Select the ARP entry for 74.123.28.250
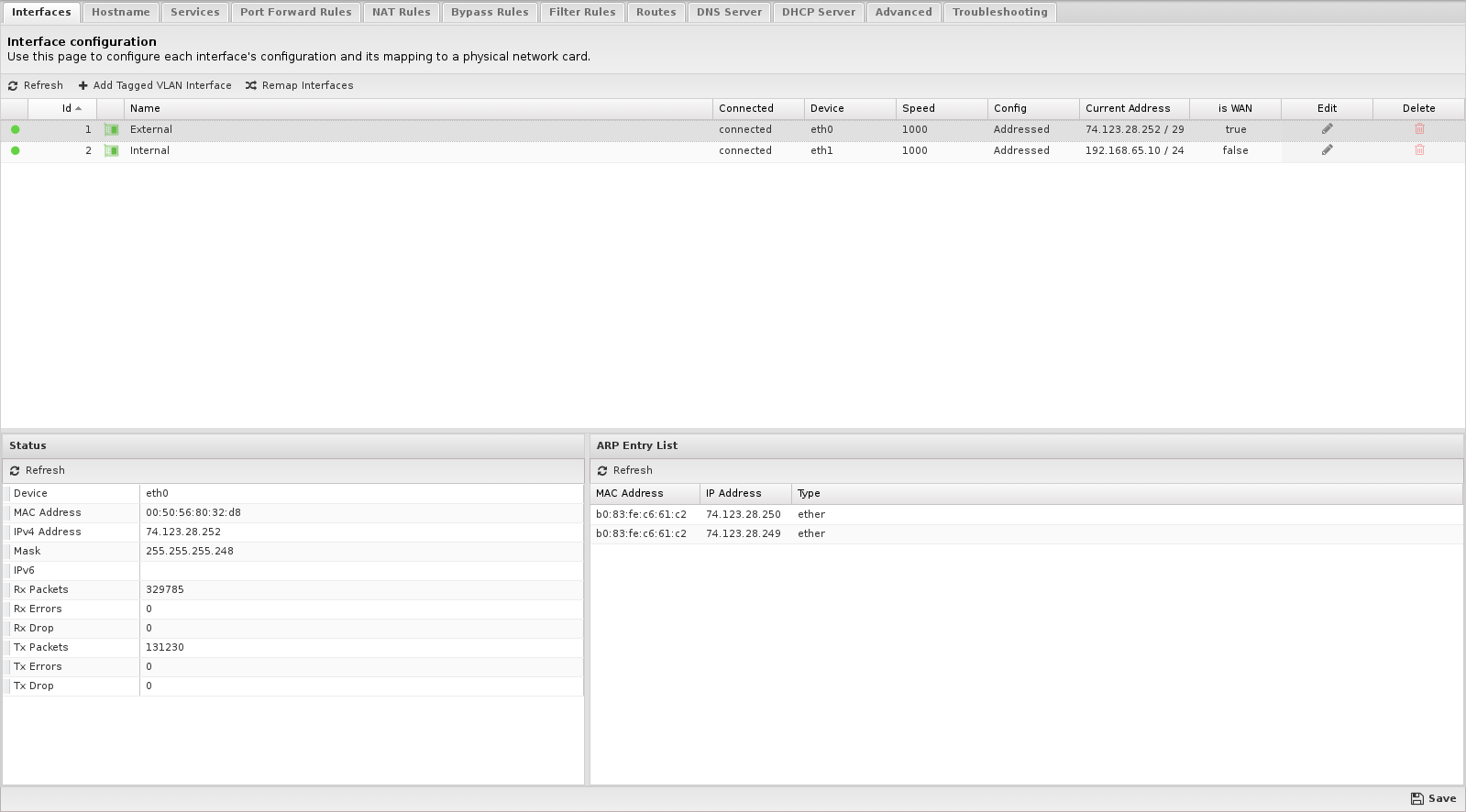The width and height of the screenshot is (1466, 812). (744, 515)
